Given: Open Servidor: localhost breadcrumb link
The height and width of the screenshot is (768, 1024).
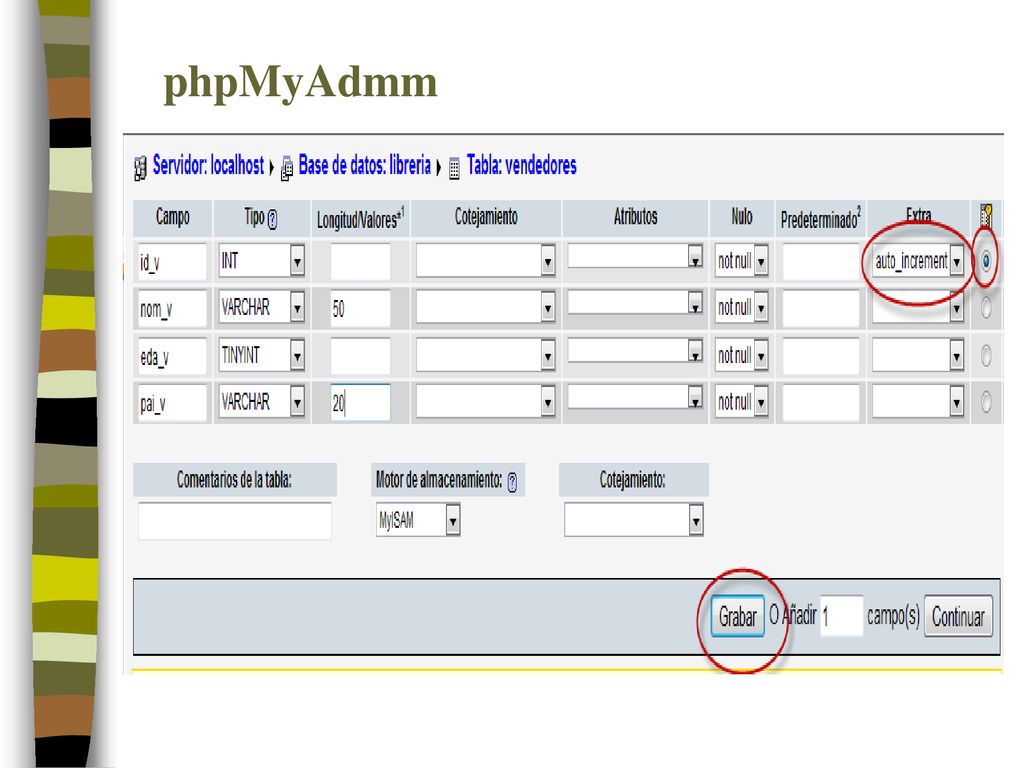Looking at the screenshot, I should 208,165.
